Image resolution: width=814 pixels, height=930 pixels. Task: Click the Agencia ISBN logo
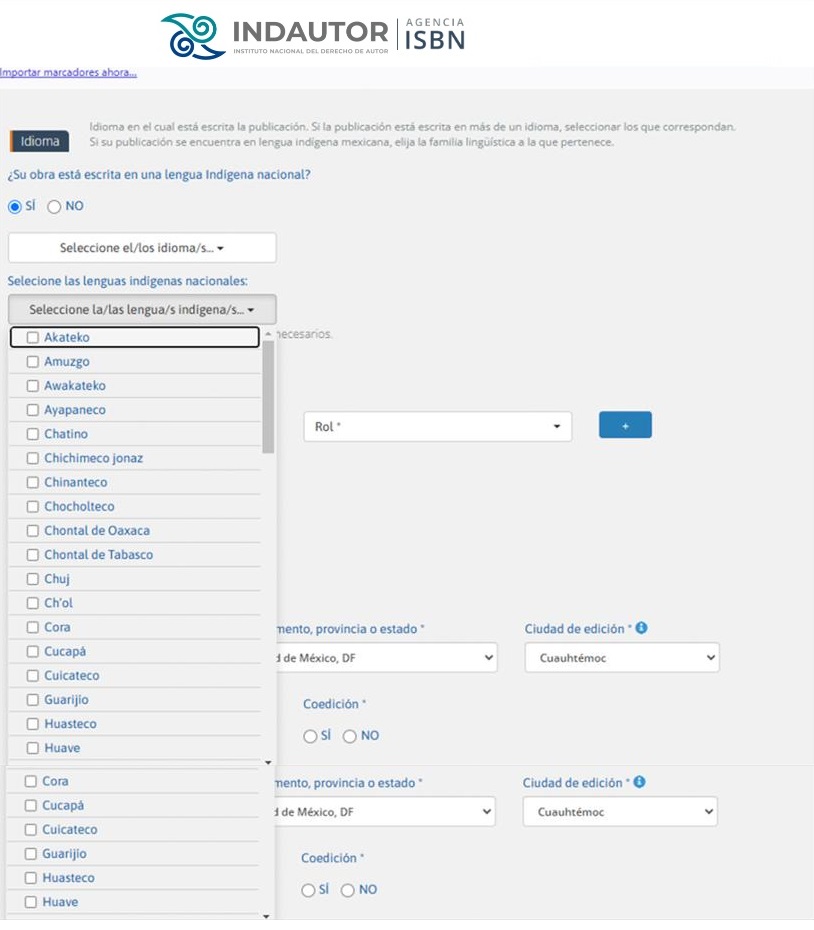tap(434, 34)
